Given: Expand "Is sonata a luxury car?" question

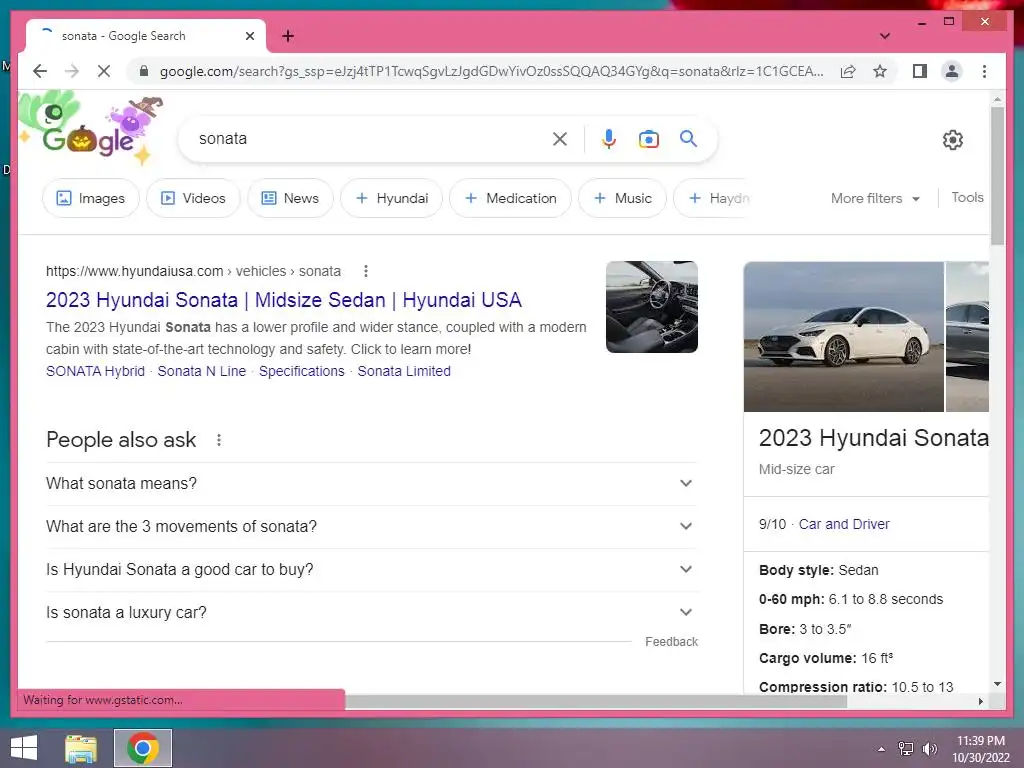Looking at the screenshot, I should 372,613.
